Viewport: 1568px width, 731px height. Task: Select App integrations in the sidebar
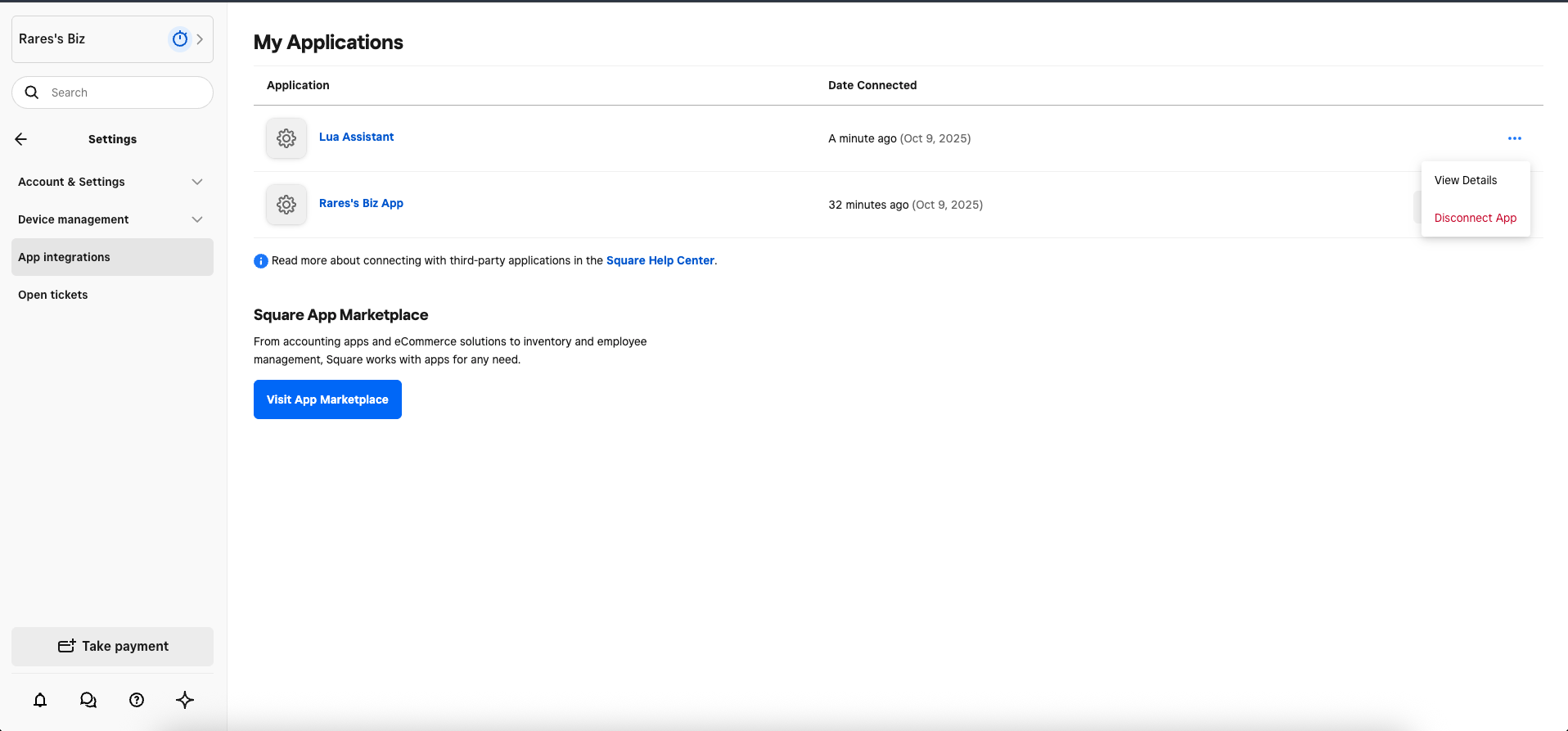[112, 257]
